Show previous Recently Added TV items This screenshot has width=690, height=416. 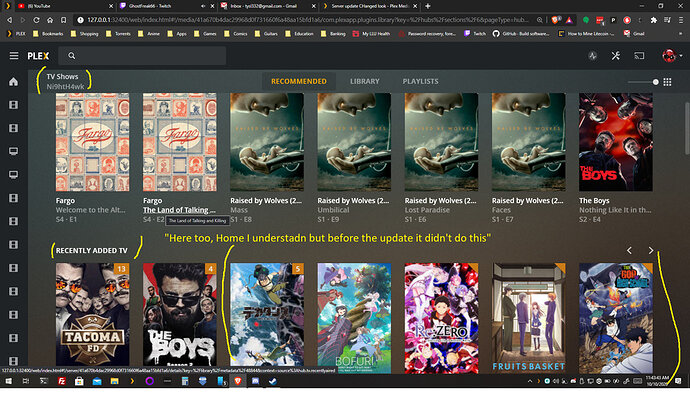[629, 250]
